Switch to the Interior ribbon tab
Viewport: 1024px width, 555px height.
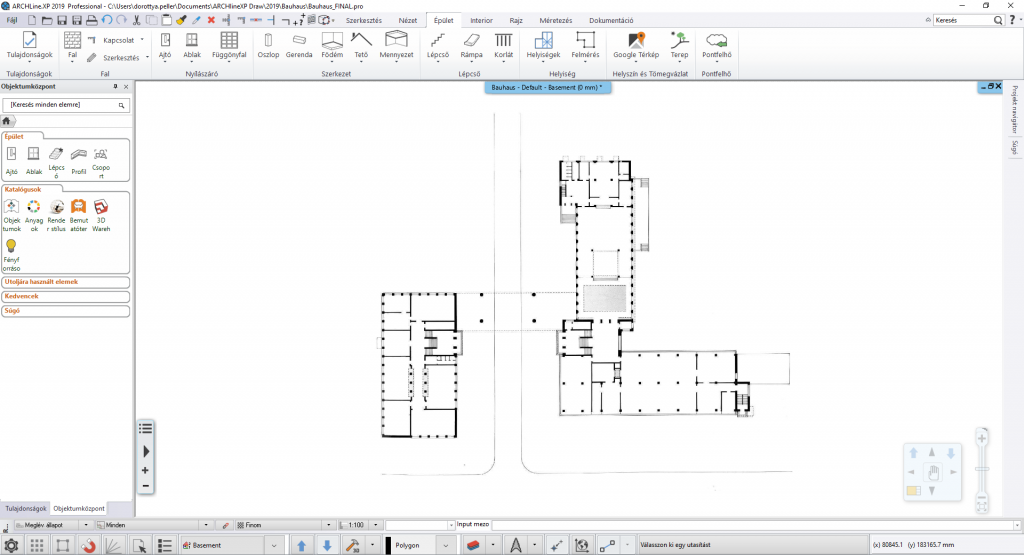coord(481,20)
